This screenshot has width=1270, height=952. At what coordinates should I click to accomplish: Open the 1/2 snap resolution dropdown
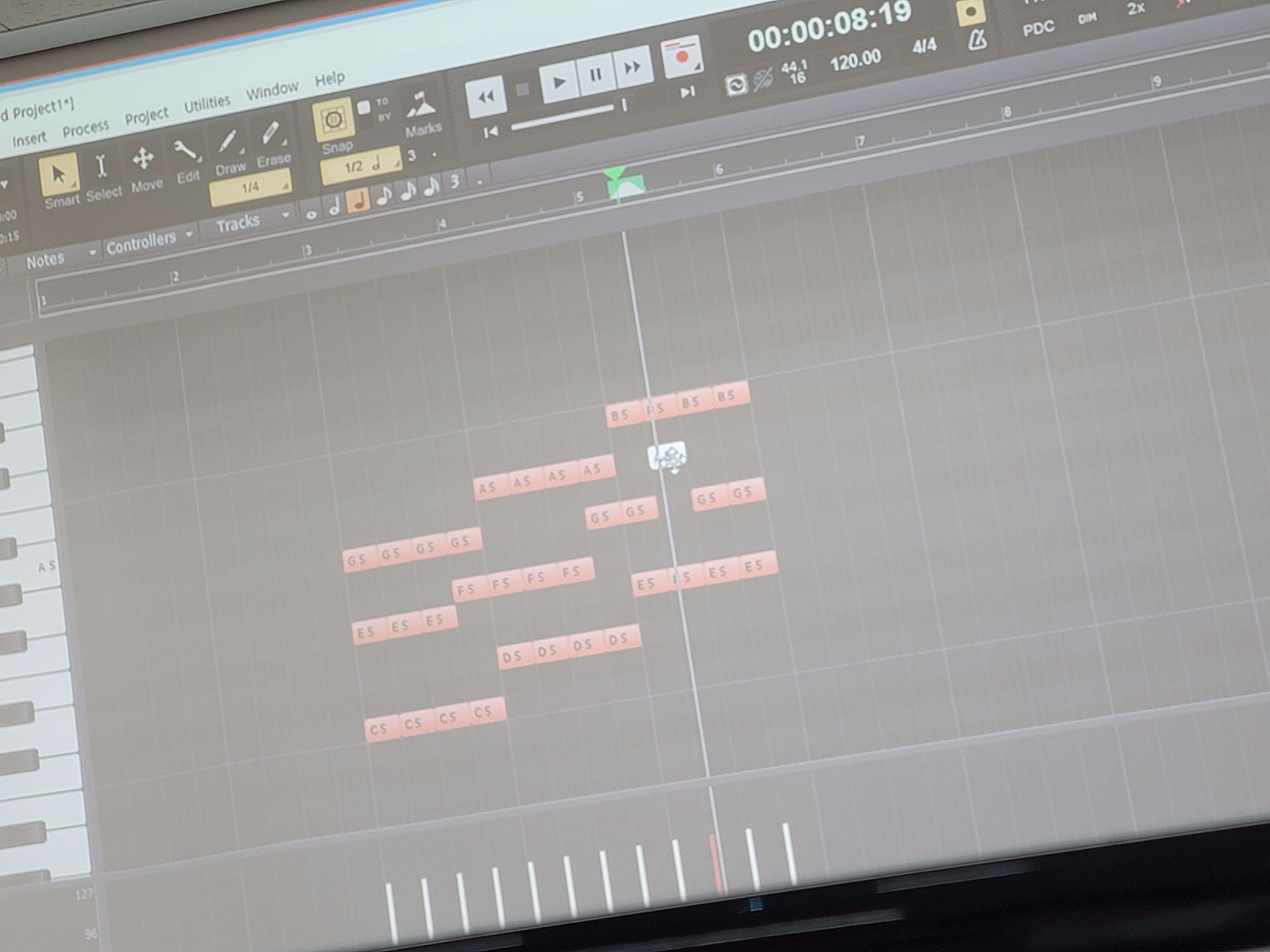(x=361, y=166)
